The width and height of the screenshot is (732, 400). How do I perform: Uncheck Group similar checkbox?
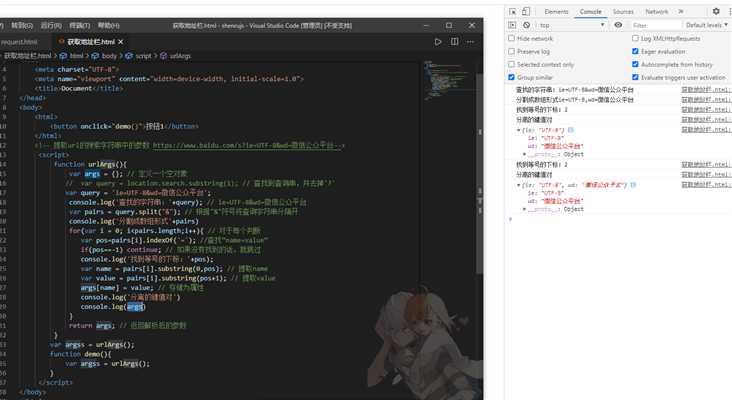[x=511, y=77]
